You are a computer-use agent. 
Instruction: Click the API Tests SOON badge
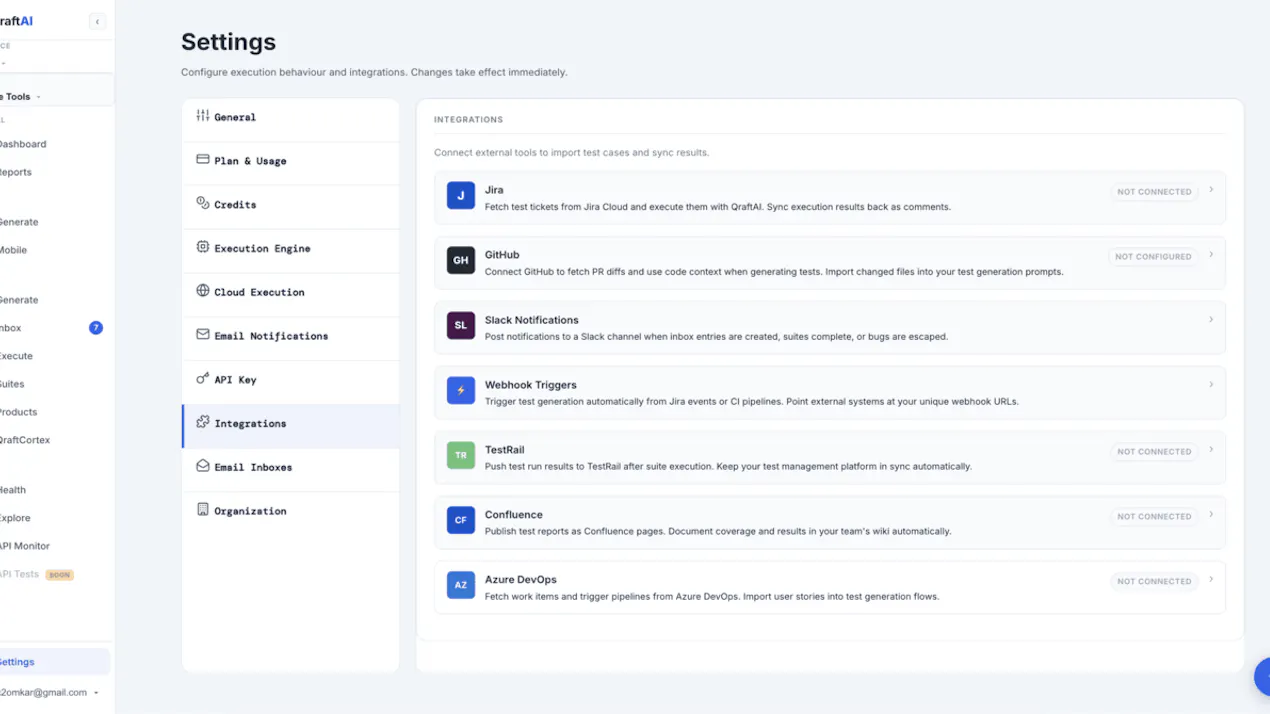60,575
